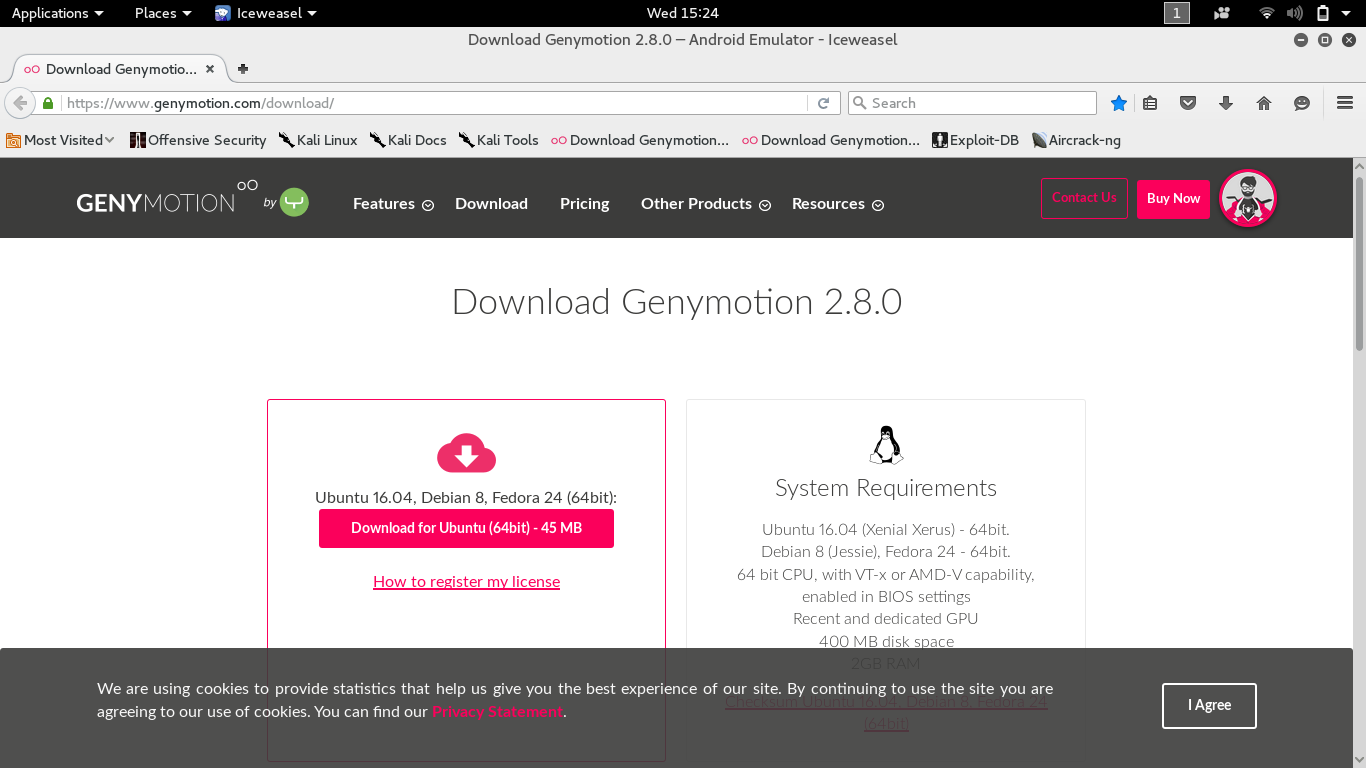
Task: Open the Aircrack-ng bookmark
Action: (x=1076, y=140)
